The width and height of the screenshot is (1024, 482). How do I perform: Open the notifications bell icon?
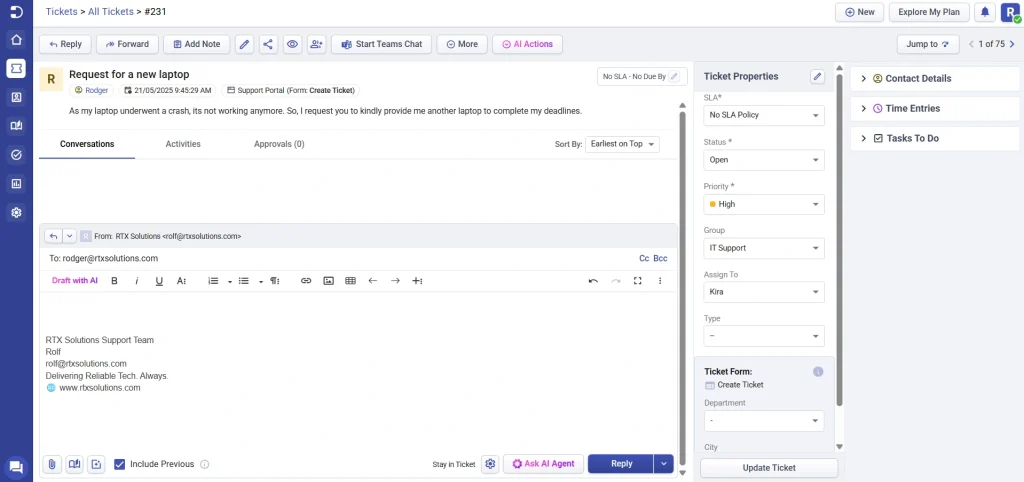click(984, 12)
